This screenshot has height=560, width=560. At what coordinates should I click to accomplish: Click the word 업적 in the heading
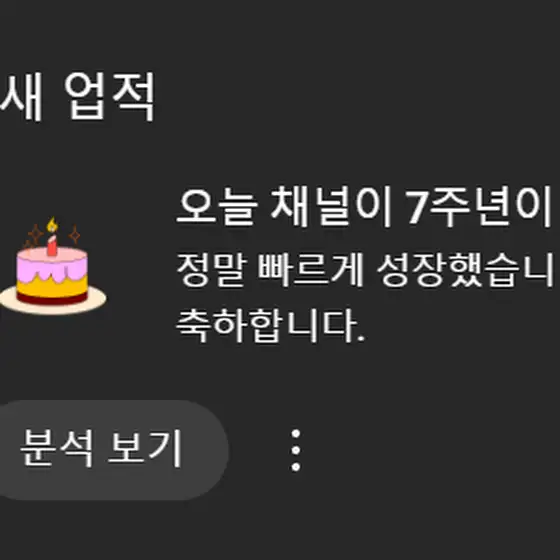110,96
